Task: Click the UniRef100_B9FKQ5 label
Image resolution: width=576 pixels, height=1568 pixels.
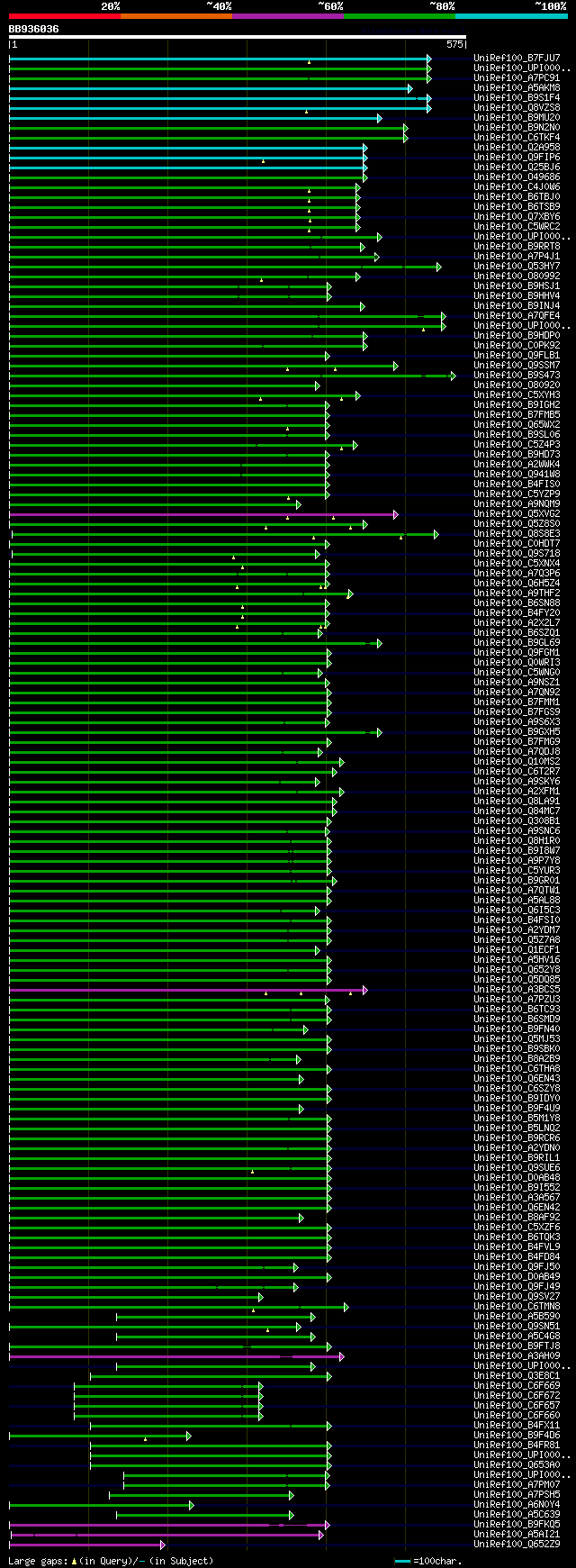Action: pos(517,1525)
